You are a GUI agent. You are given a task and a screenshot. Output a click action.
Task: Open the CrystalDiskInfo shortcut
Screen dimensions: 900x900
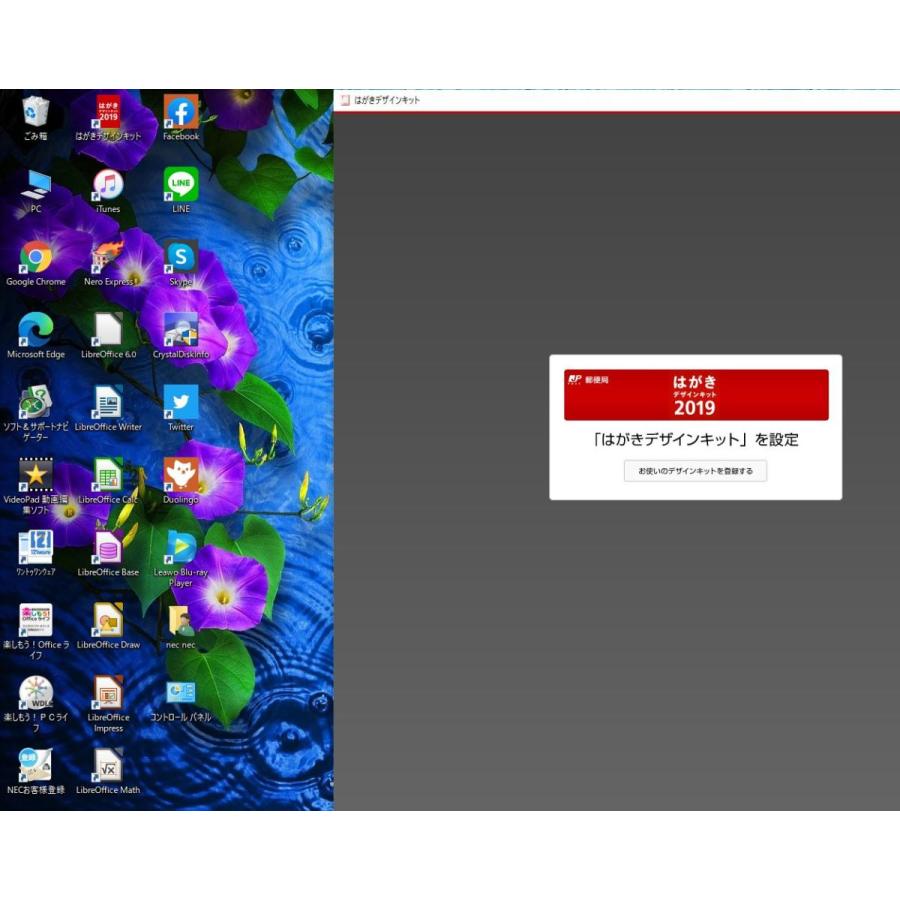(x=181, y=331)
